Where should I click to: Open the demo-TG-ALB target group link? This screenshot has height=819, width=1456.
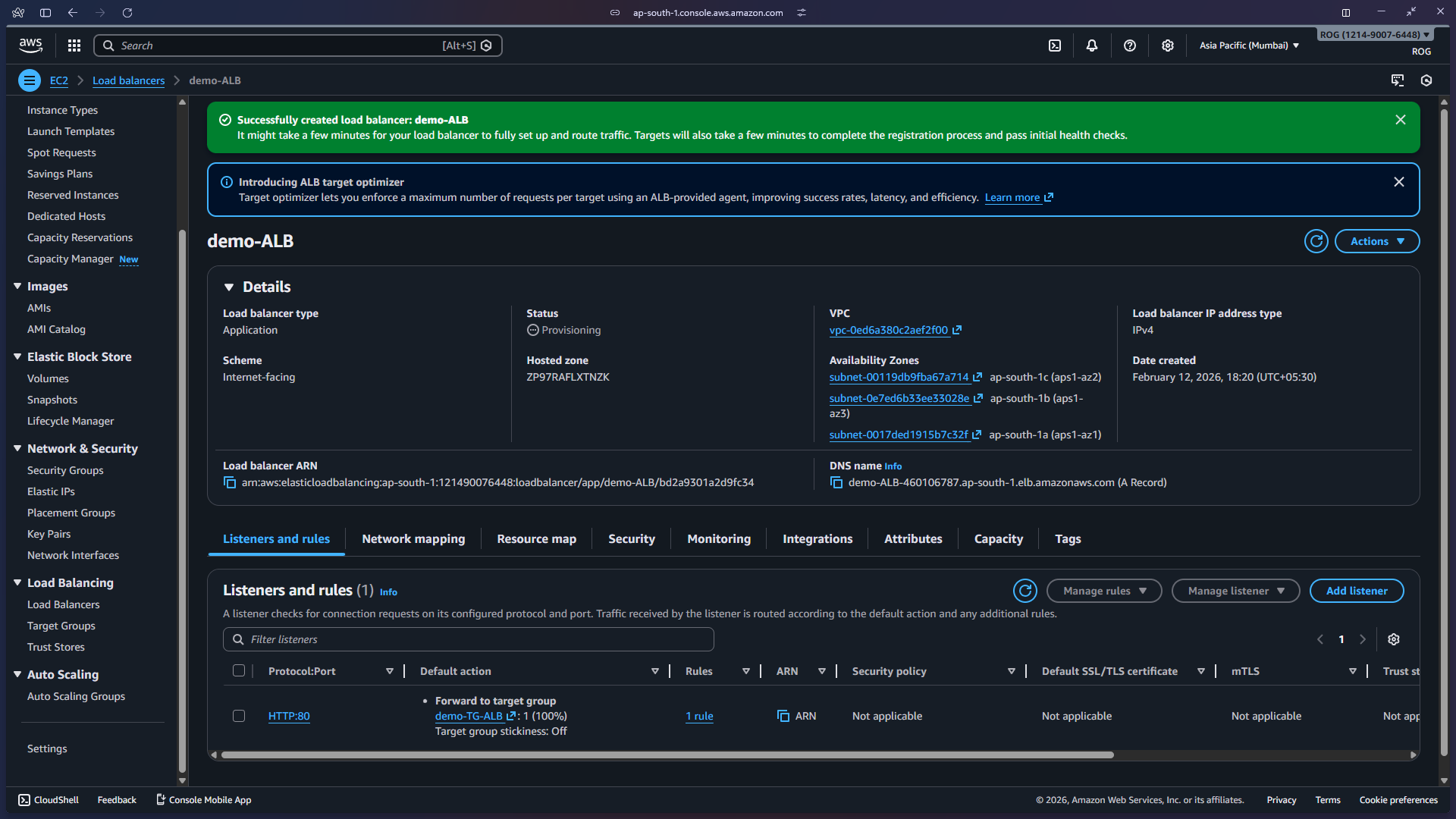tap(469, 716)
